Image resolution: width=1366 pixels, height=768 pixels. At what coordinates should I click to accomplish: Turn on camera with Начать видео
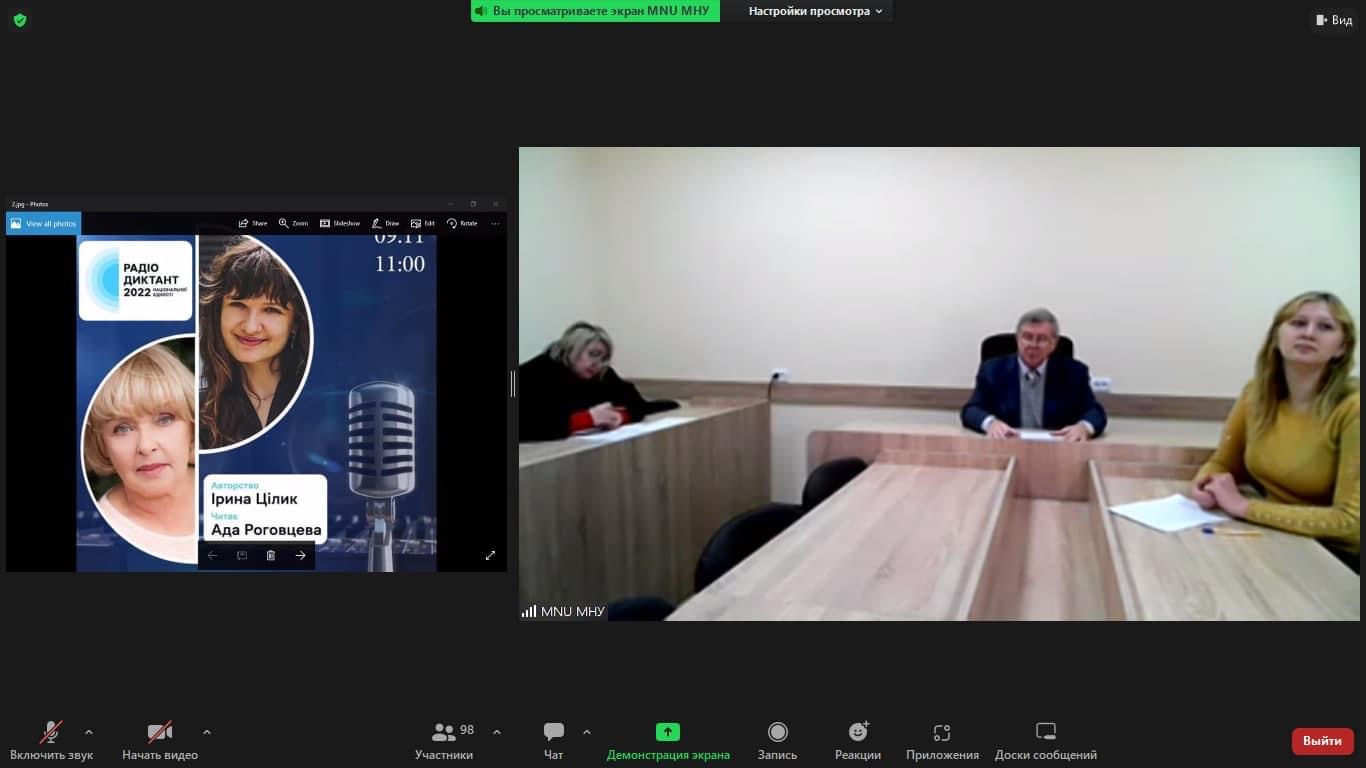pyautogui.click(x=160, y=741)
